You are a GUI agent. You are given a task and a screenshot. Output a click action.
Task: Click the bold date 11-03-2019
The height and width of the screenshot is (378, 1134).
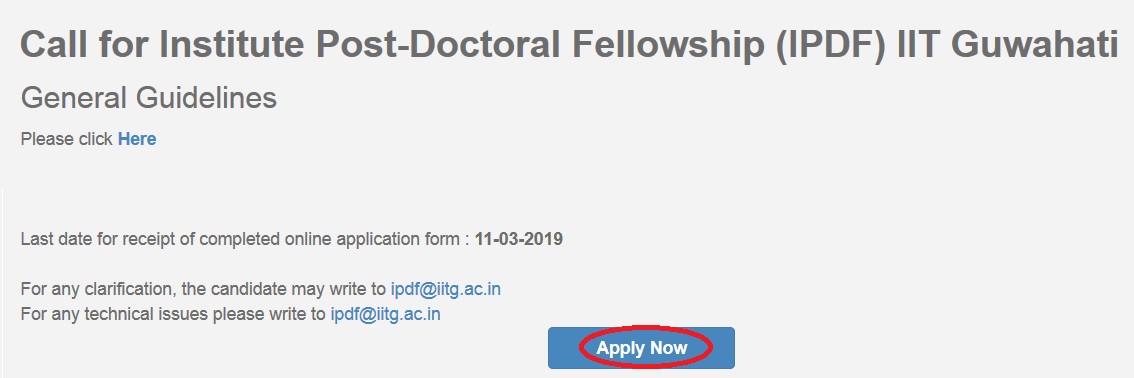coord(519,239)
